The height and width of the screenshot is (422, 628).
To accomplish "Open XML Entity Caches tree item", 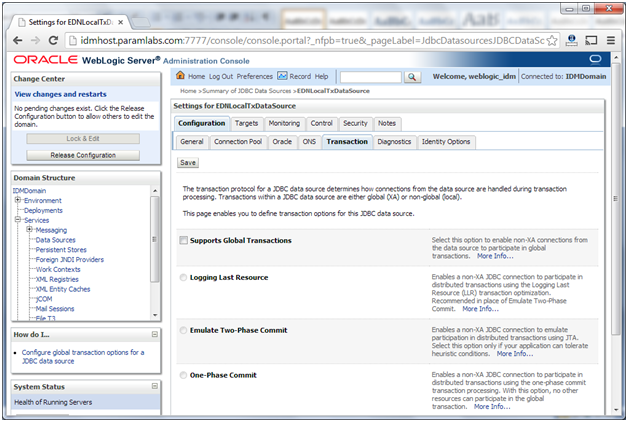I will pyautogui.click(x=63, y=289).
